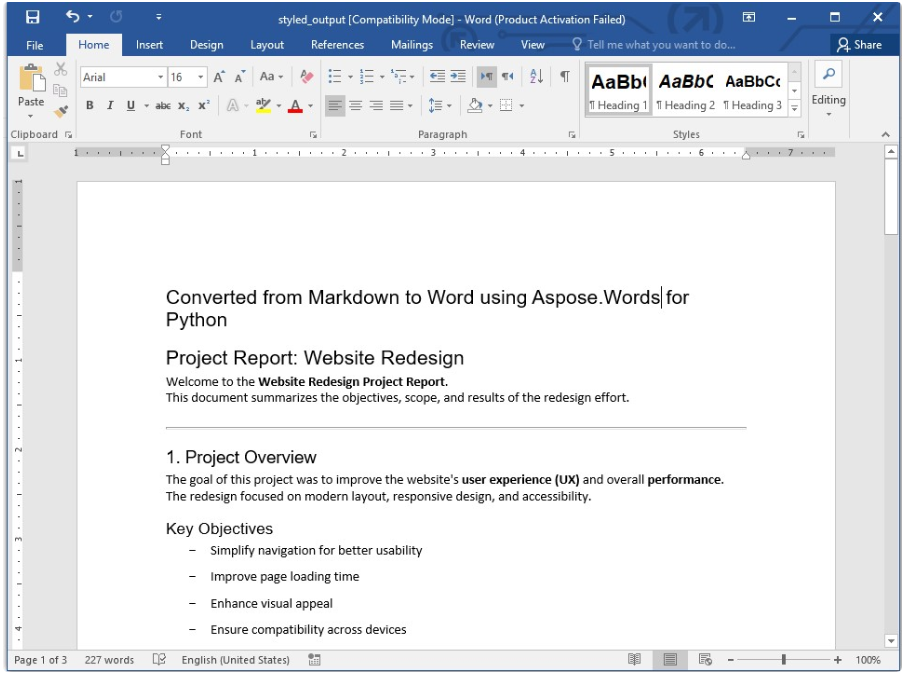Increase the paragraph indent

[458, 77]
